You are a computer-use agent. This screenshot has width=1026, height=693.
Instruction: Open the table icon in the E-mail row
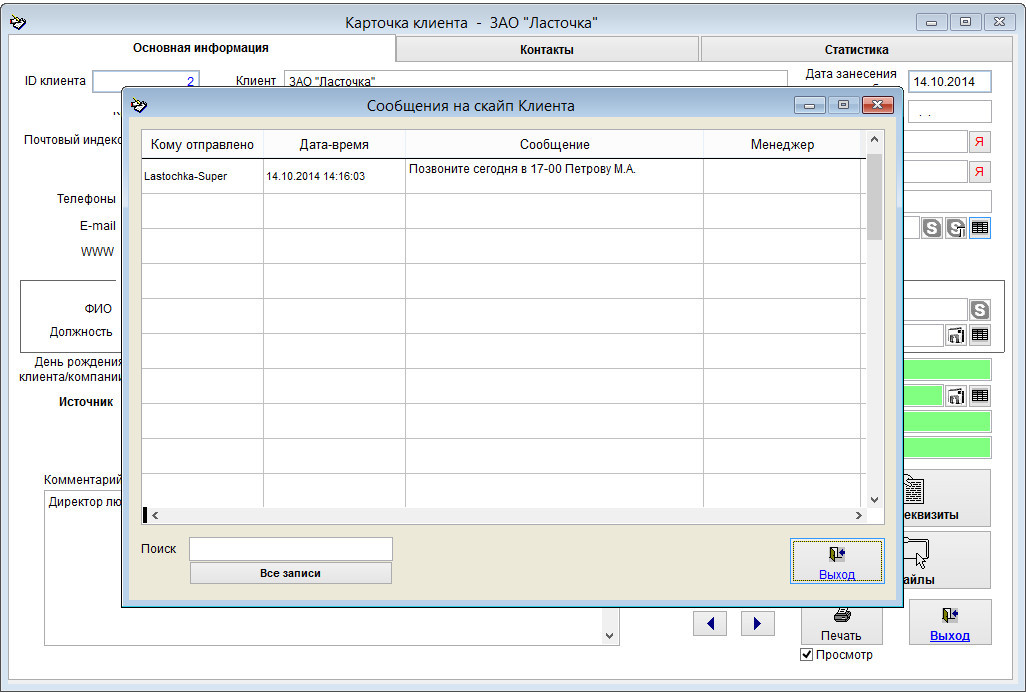coord(980,228)
